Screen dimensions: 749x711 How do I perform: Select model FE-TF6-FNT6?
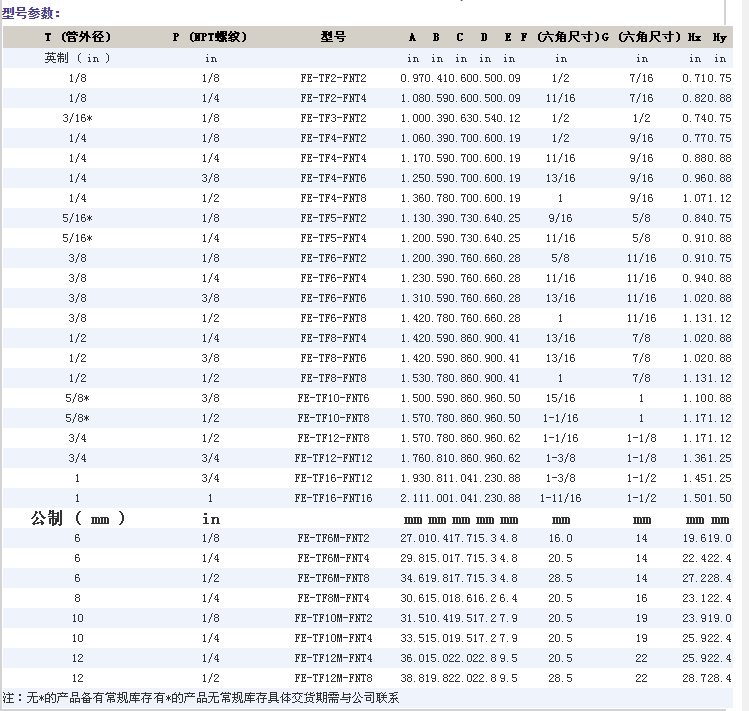[333, 299]
